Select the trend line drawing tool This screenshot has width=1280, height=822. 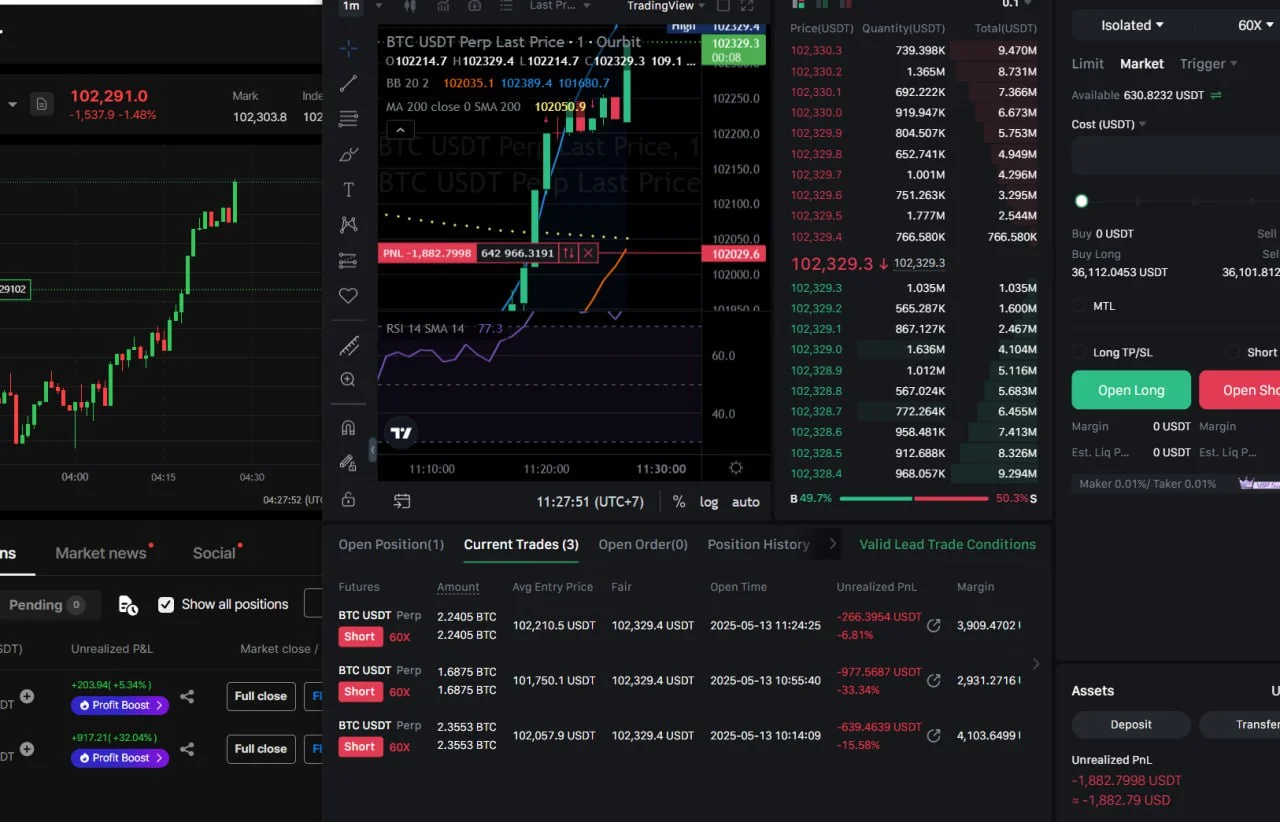click(x=348, y=84)
